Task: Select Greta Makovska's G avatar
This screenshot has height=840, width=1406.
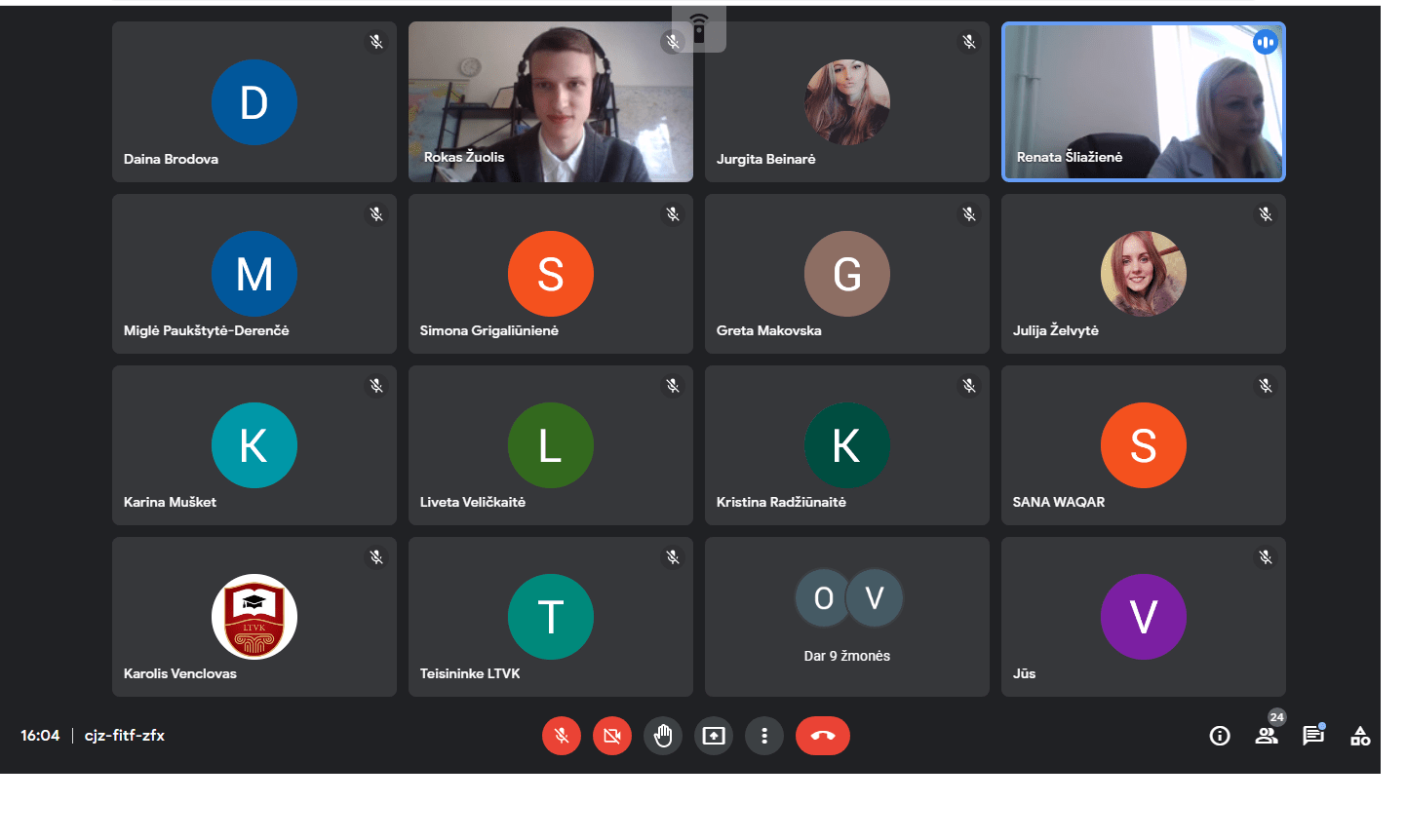Action: click(x=847, y=274)
